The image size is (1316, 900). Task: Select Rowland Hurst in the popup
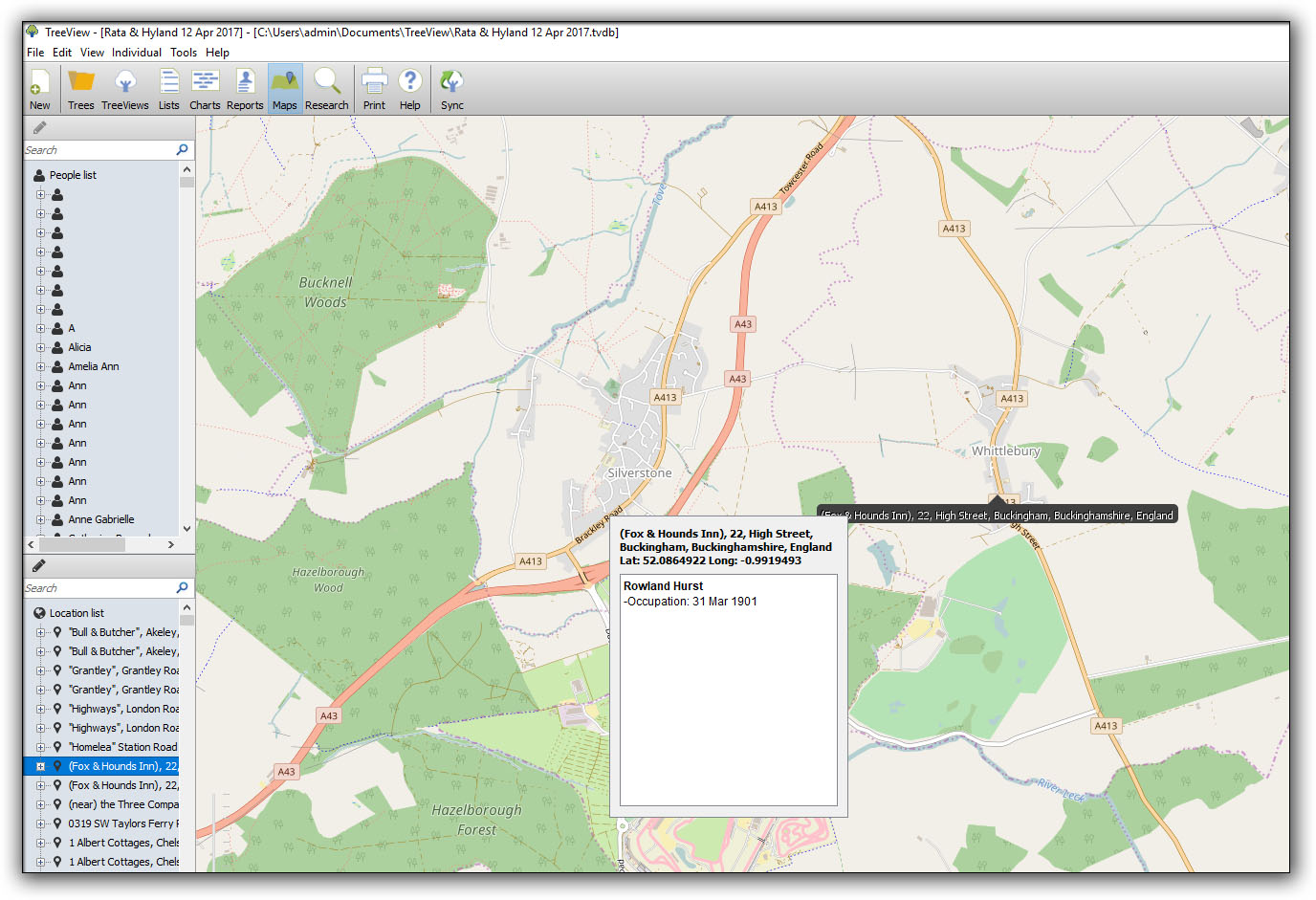[x=663, y=586]
